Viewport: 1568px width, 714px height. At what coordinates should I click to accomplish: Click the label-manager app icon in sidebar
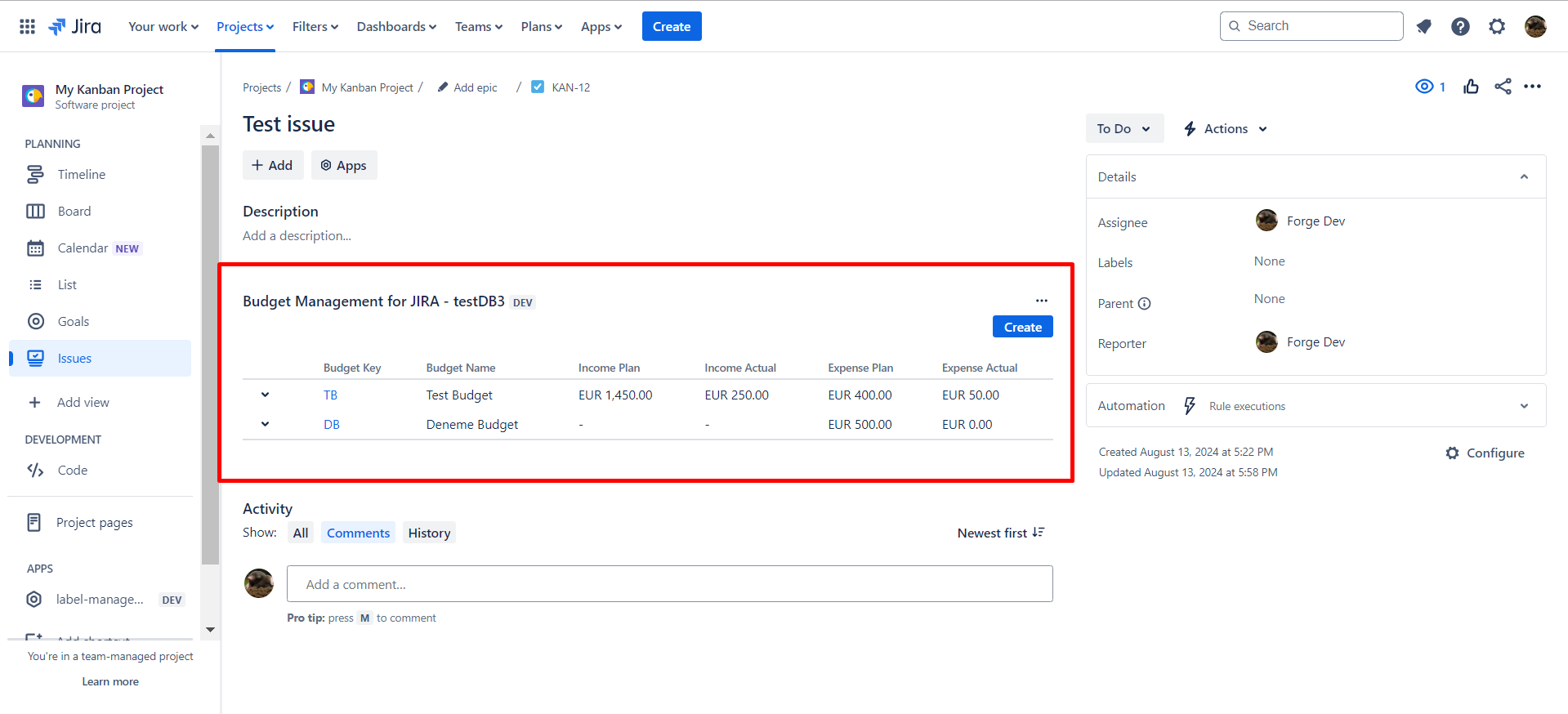pos(34,600)
